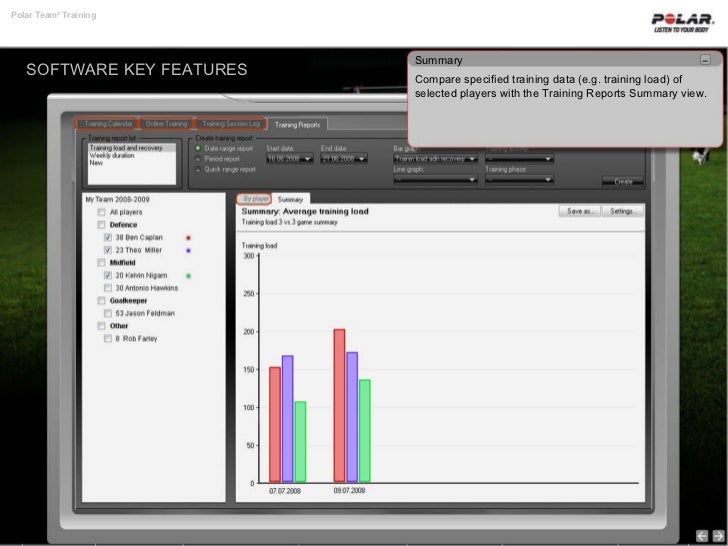This screenshot has height=546, width=728.
Task: Click the 07.07.2008 axis label
Action: tap(285, 491)
